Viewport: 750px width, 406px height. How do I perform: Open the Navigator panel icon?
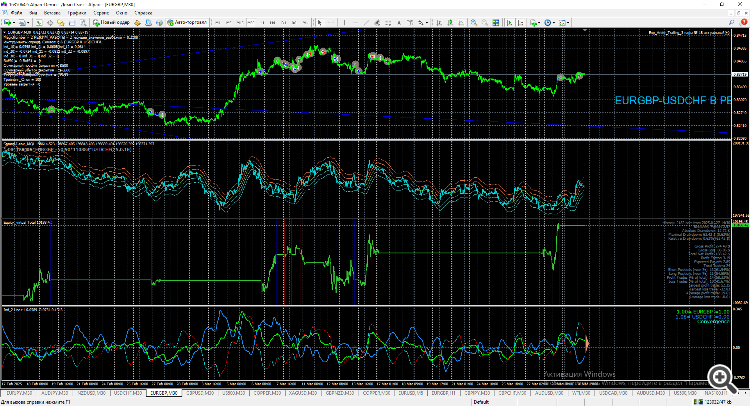click(61, 22)
